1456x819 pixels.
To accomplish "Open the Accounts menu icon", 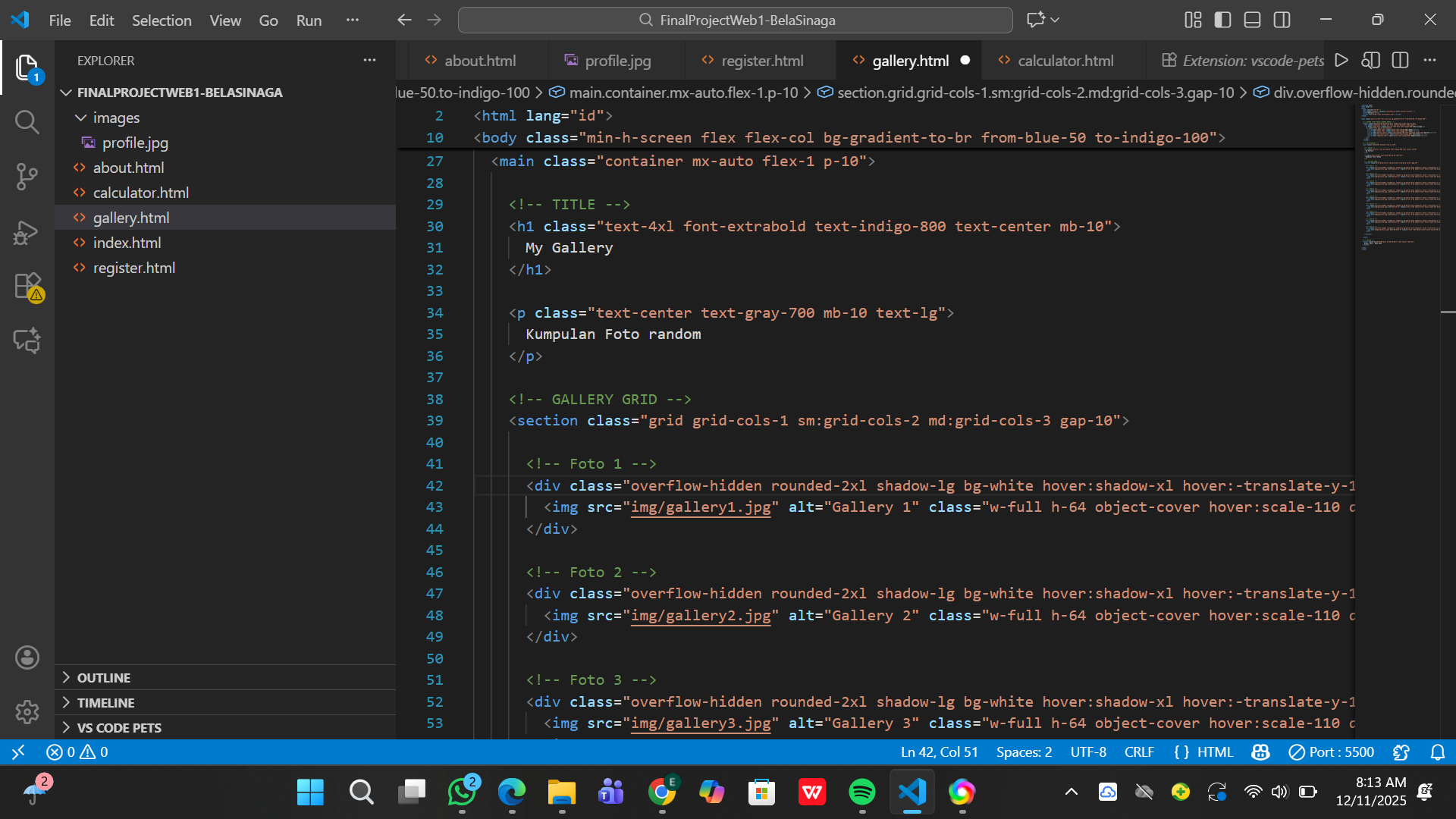I will 27,657.
